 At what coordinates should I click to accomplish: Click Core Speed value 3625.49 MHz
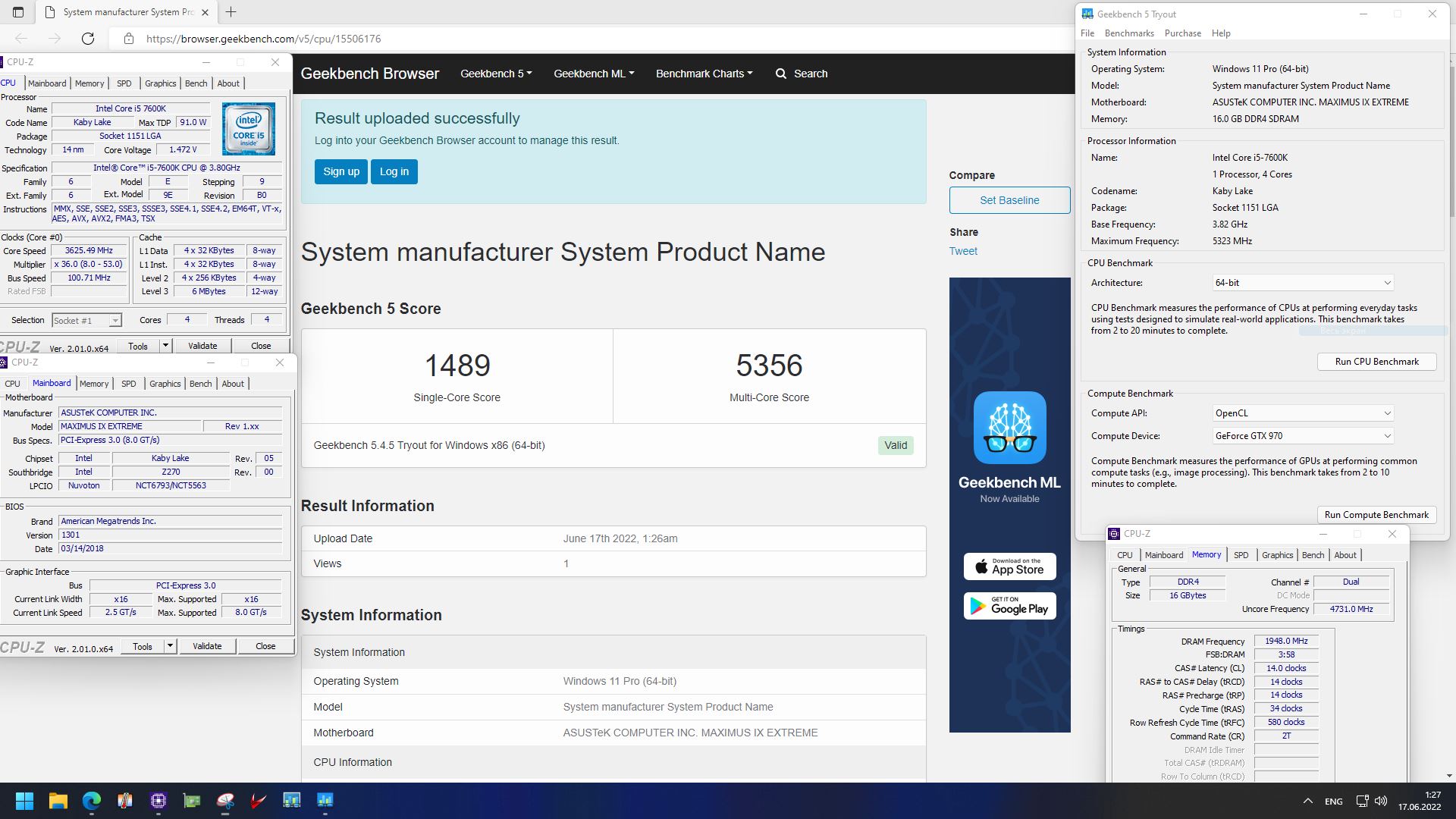pos(89,250)
